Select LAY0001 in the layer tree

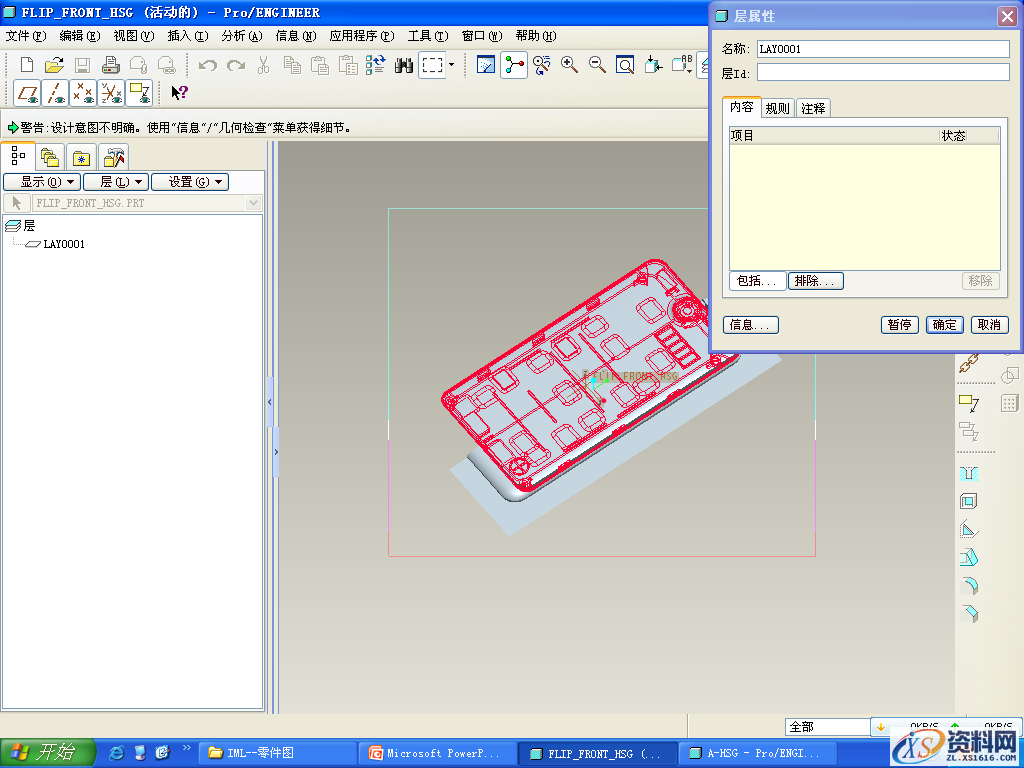[64, 244]
